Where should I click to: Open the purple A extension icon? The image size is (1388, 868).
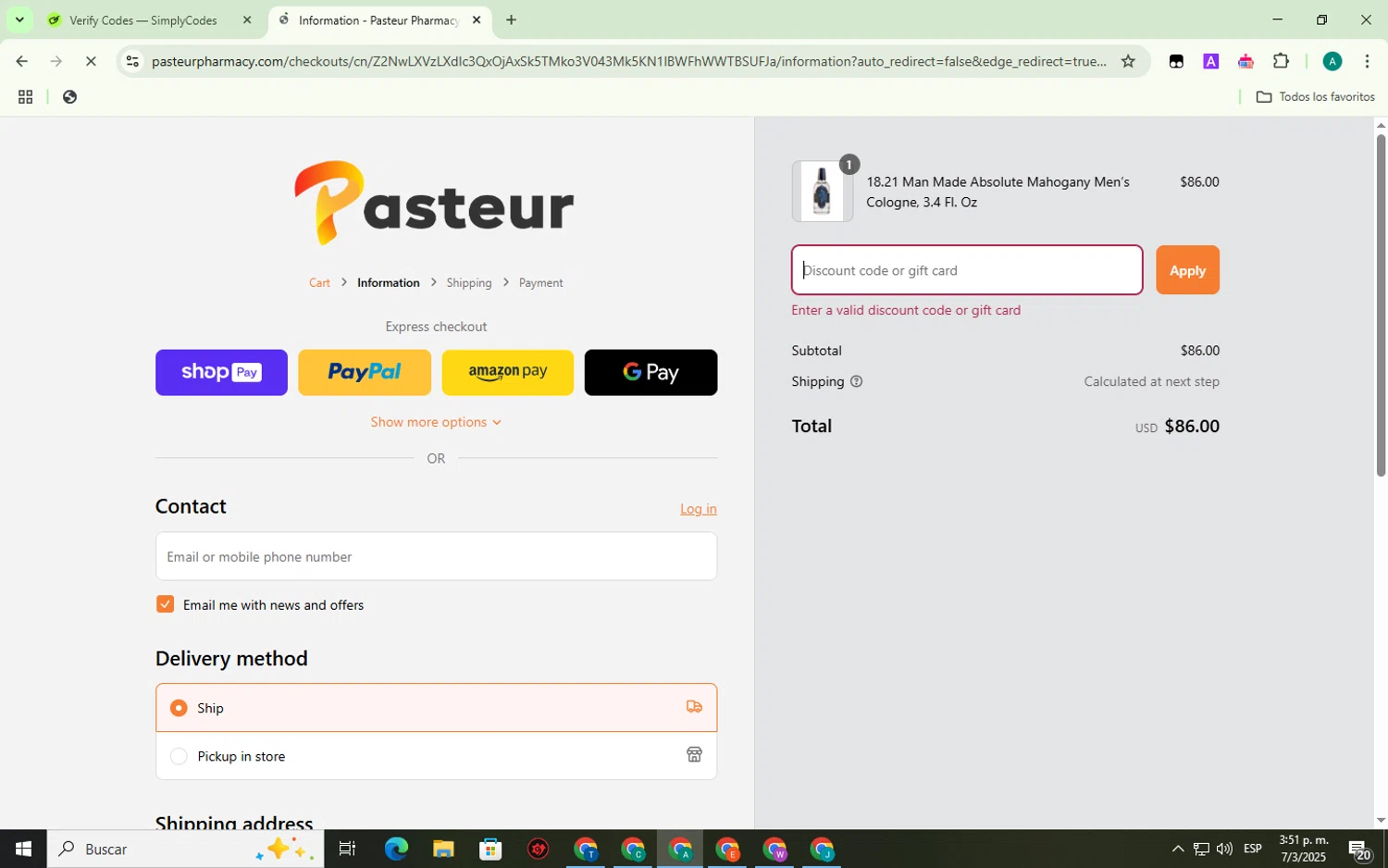click(1210, 61)
